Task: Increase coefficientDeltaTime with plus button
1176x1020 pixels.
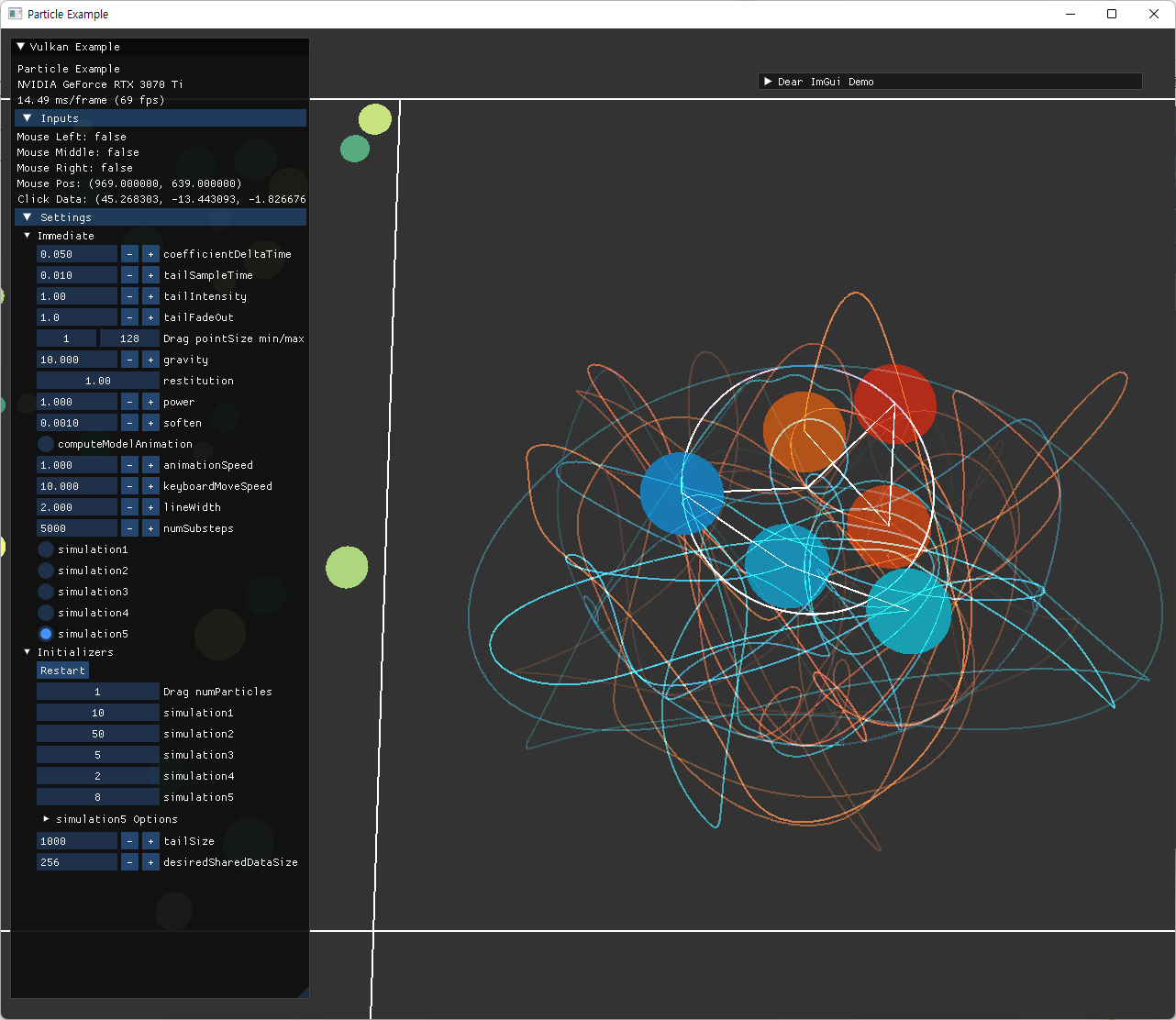Action: click(x=150, y=254)
